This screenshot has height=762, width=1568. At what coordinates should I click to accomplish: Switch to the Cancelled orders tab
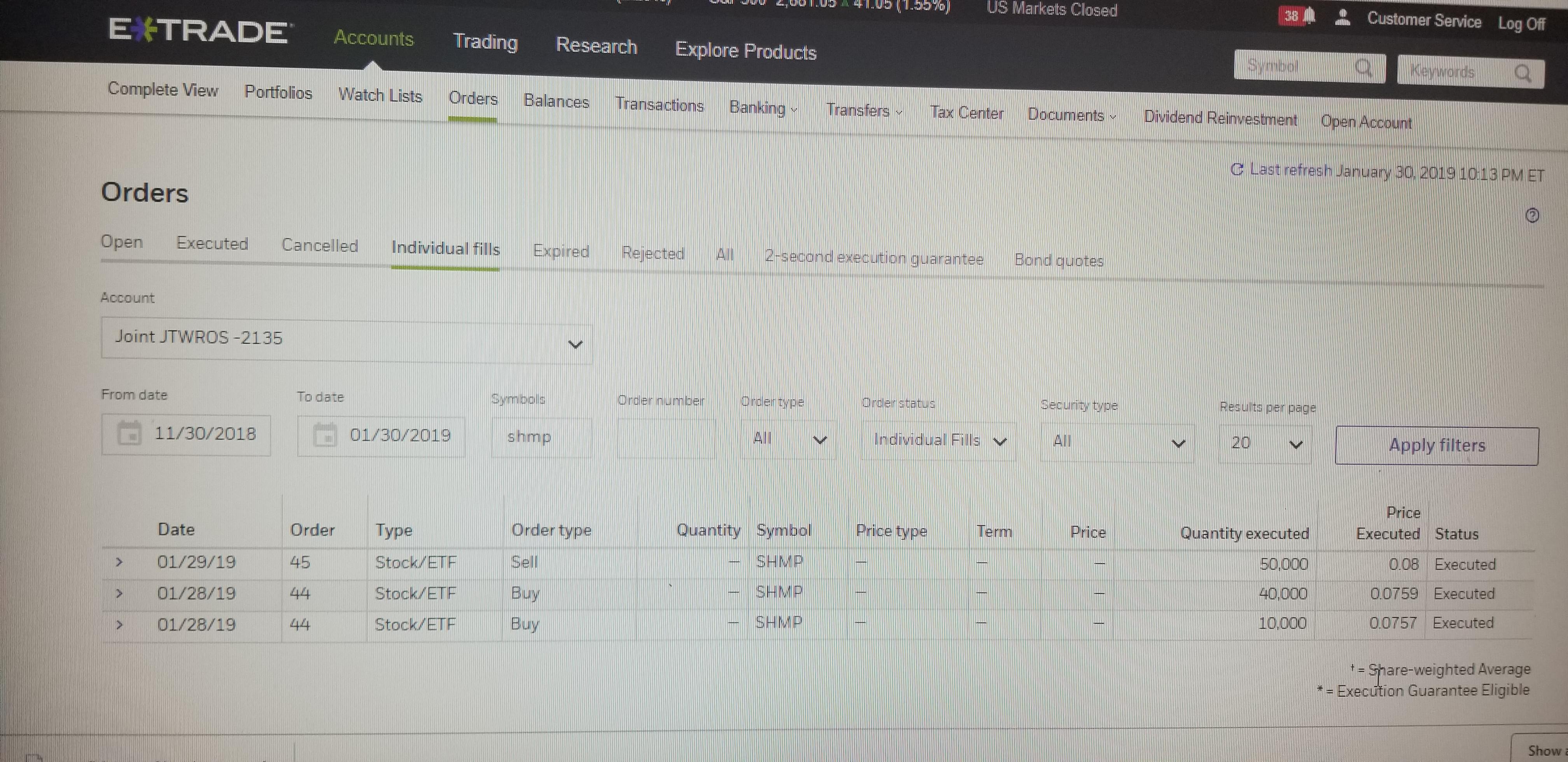(x=320, y=246)
